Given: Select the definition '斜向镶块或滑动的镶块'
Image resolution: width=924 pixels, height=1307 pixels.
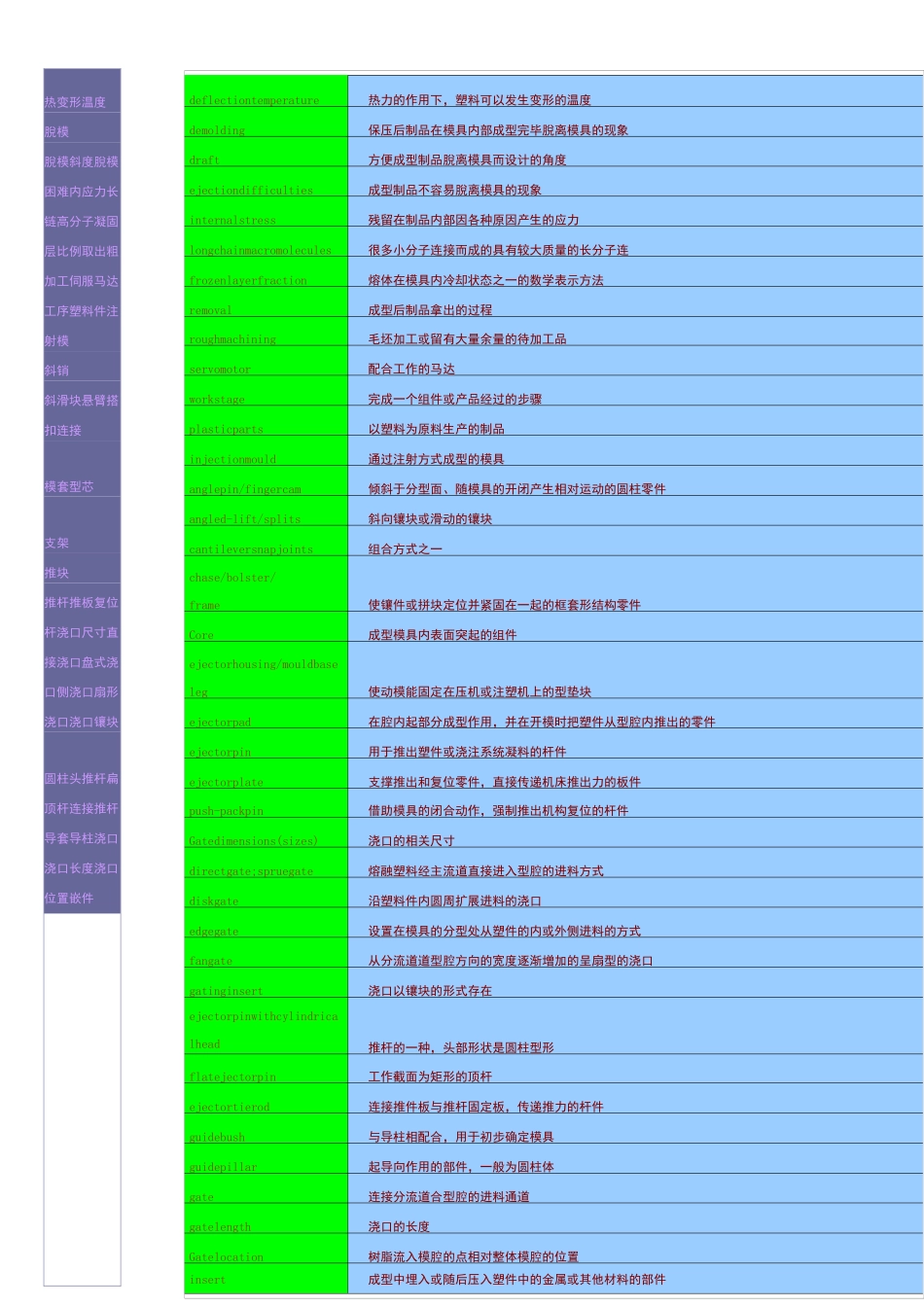Looking at the screenshot, I should (430, 519).
